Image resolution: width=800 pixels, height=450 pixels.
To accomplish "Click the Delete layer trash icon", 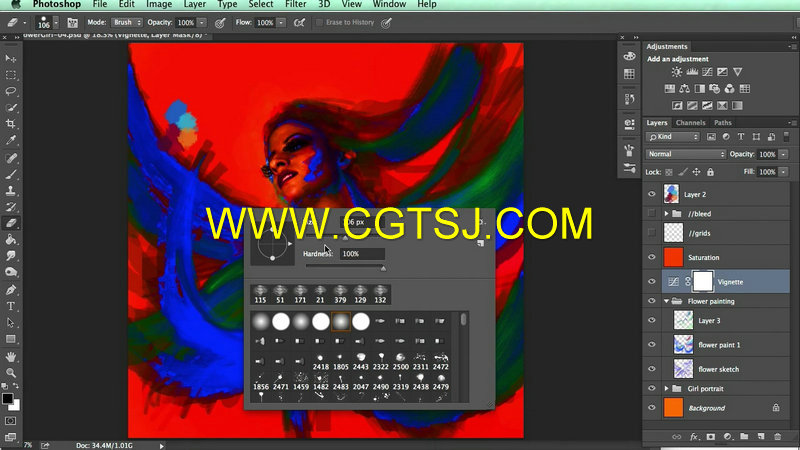I will pyautogui.click(x=778, y=437).
